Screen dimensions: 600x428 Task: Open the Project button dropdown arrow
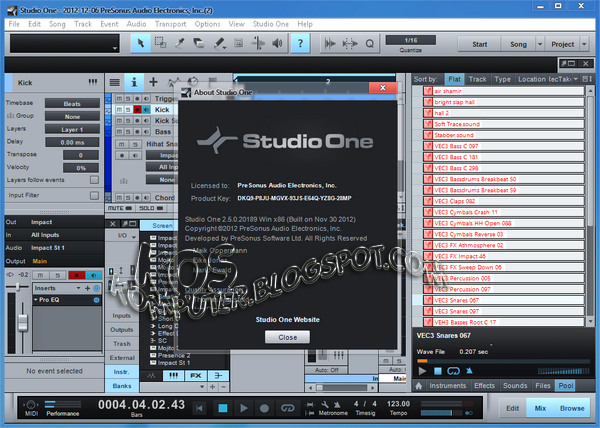584,44
